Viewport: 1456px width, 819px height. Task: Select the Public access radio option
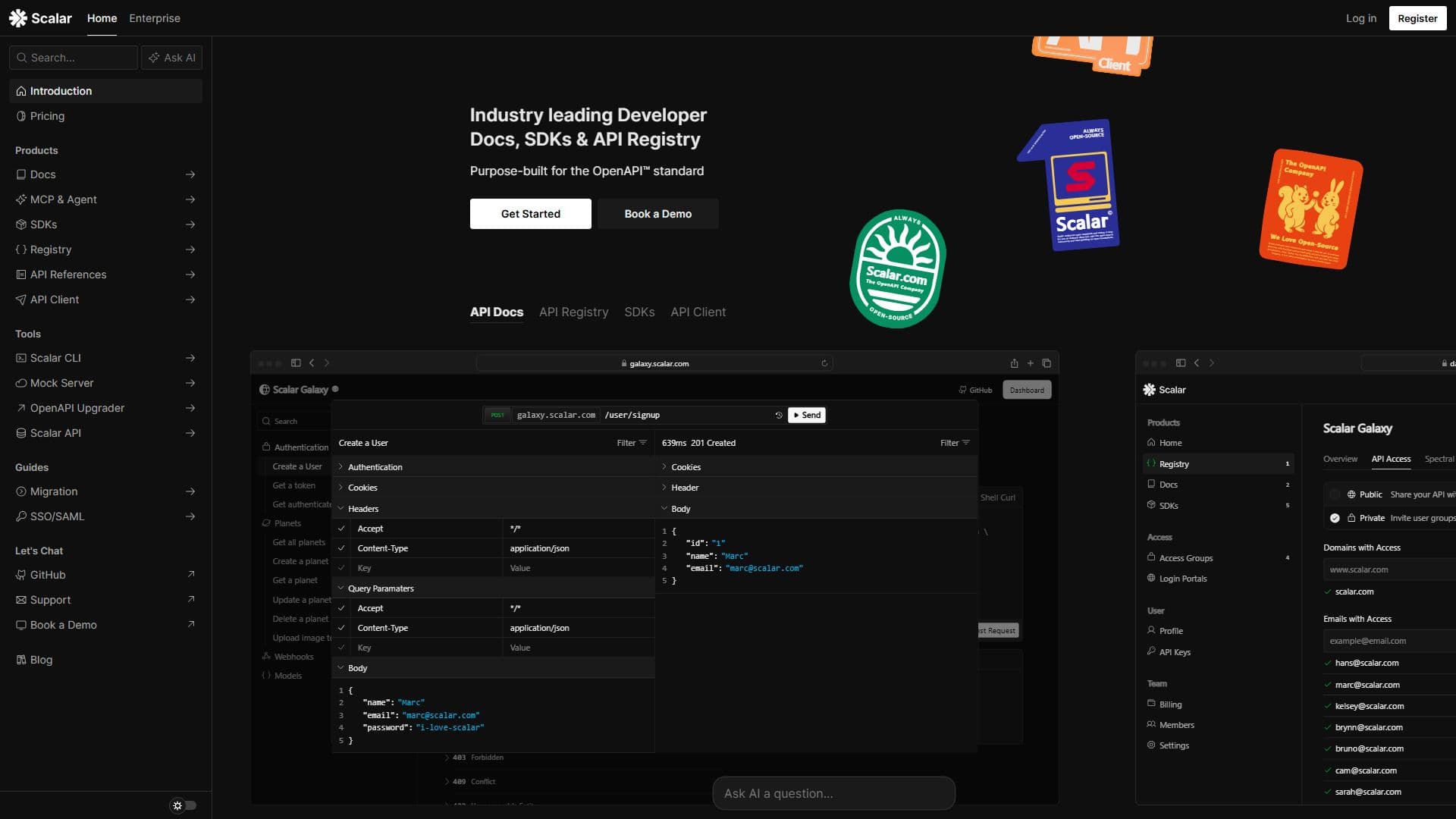click(x=1335, y=494)
